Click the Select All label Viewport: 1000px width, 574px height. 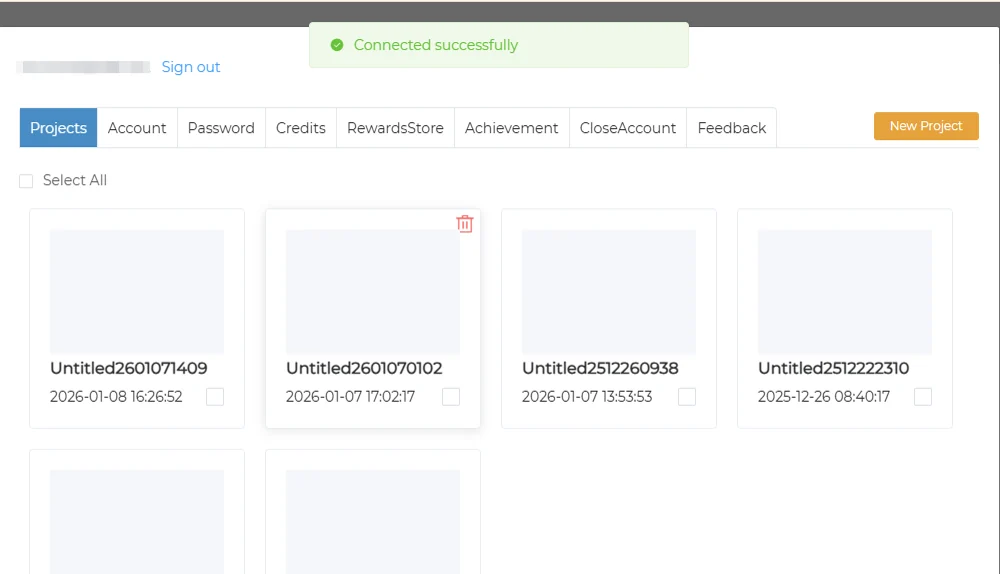tap(75, 180)
